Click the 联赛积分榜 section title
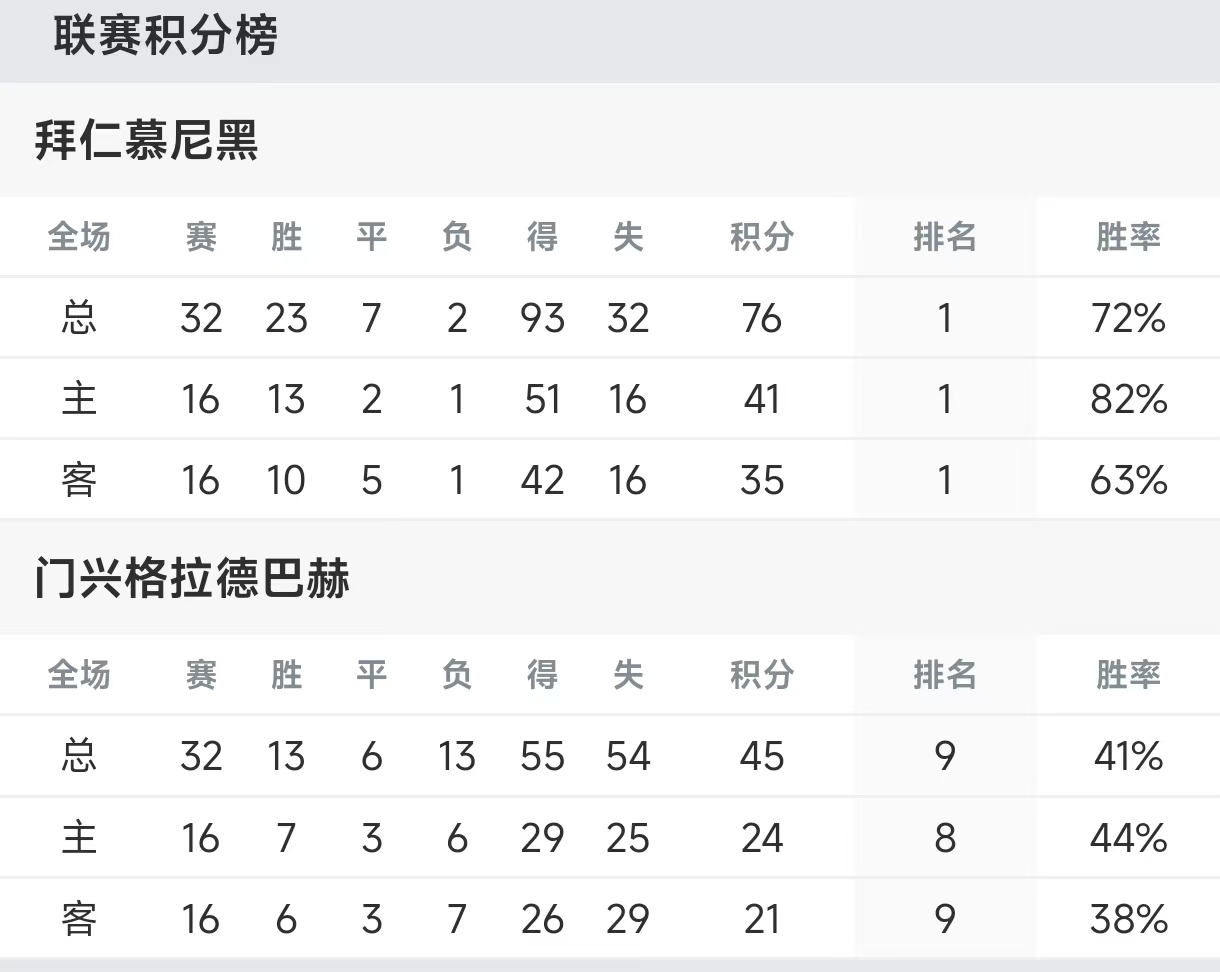 pos(165,36)
